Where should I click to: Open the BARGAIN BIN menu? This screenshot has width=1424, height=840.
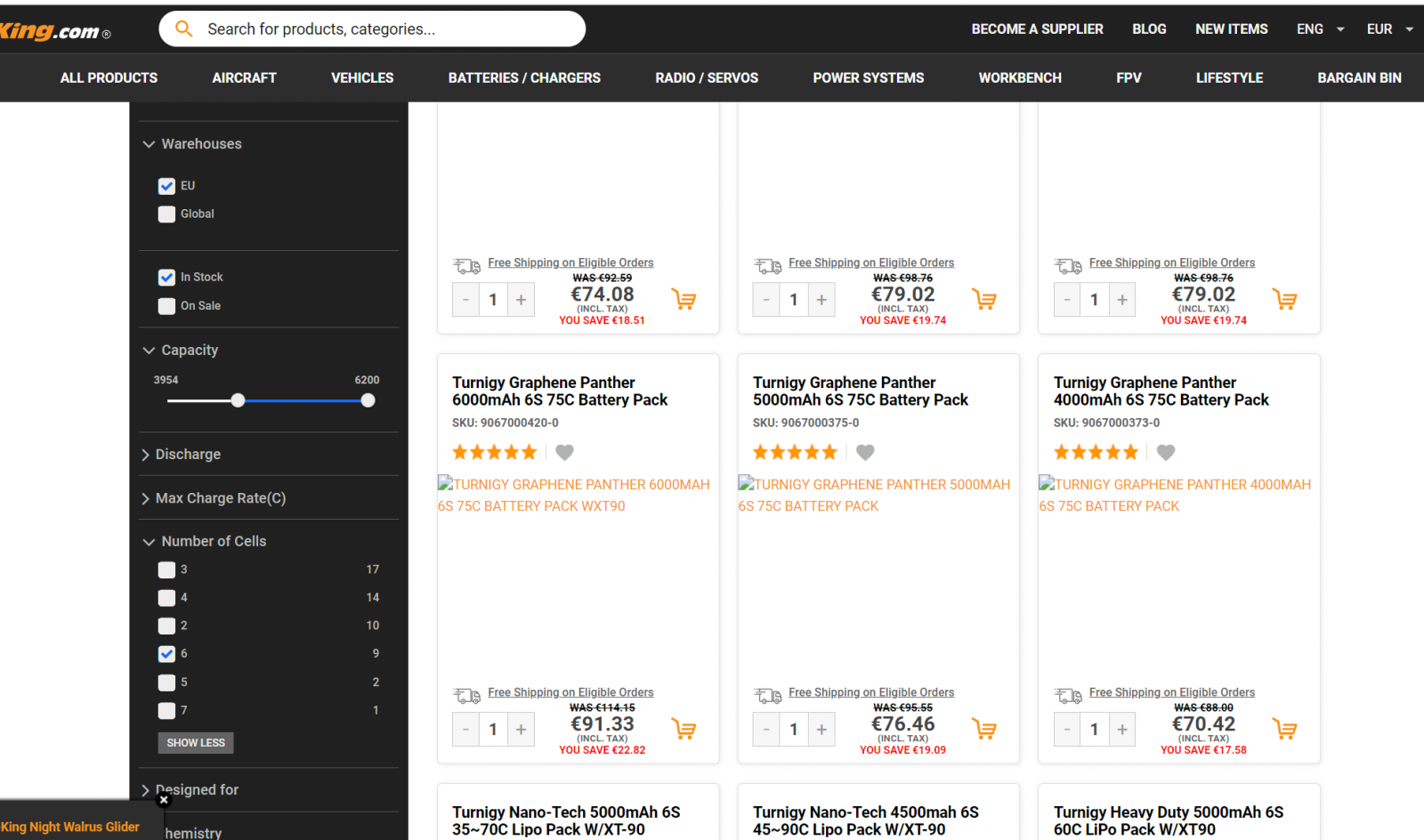tap(1359, 78)
